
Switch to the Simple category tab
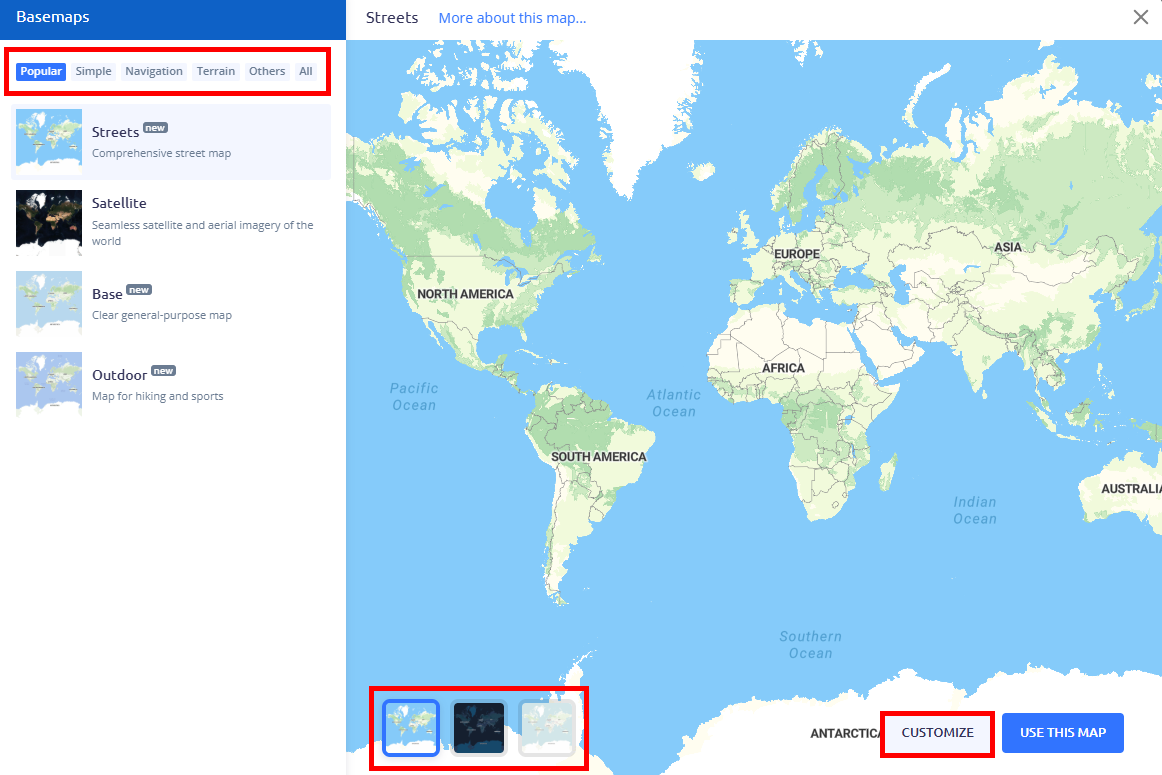click(x=93, y=71)
